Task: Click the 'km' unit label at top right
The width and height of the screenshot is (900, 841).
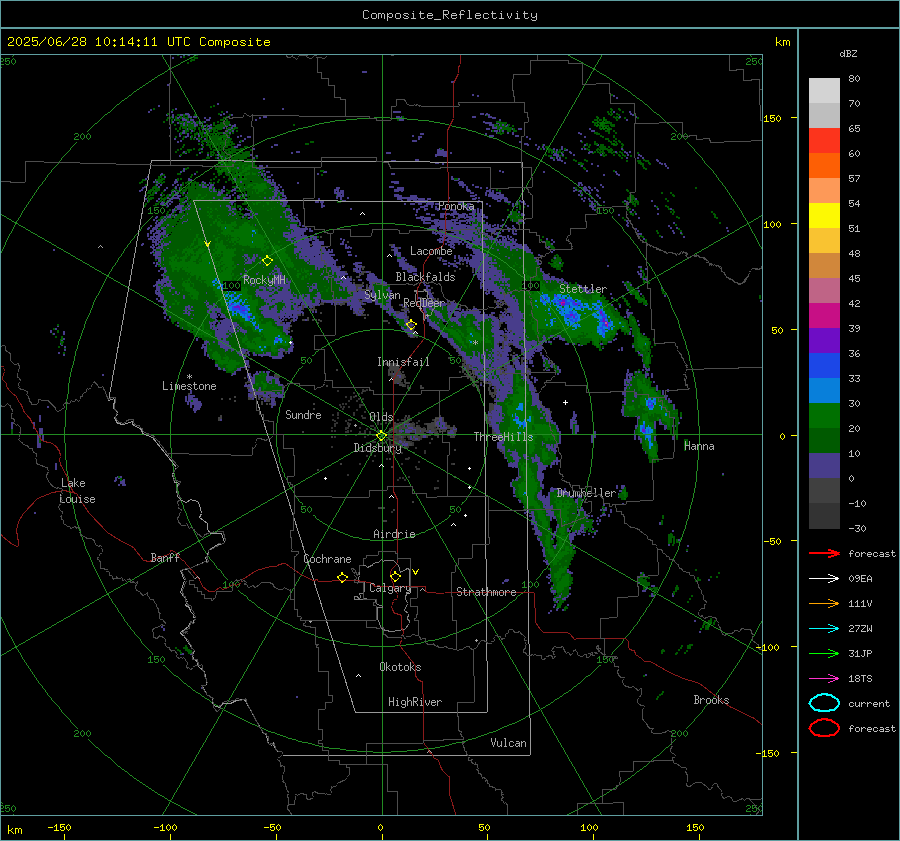Action: 782,42
